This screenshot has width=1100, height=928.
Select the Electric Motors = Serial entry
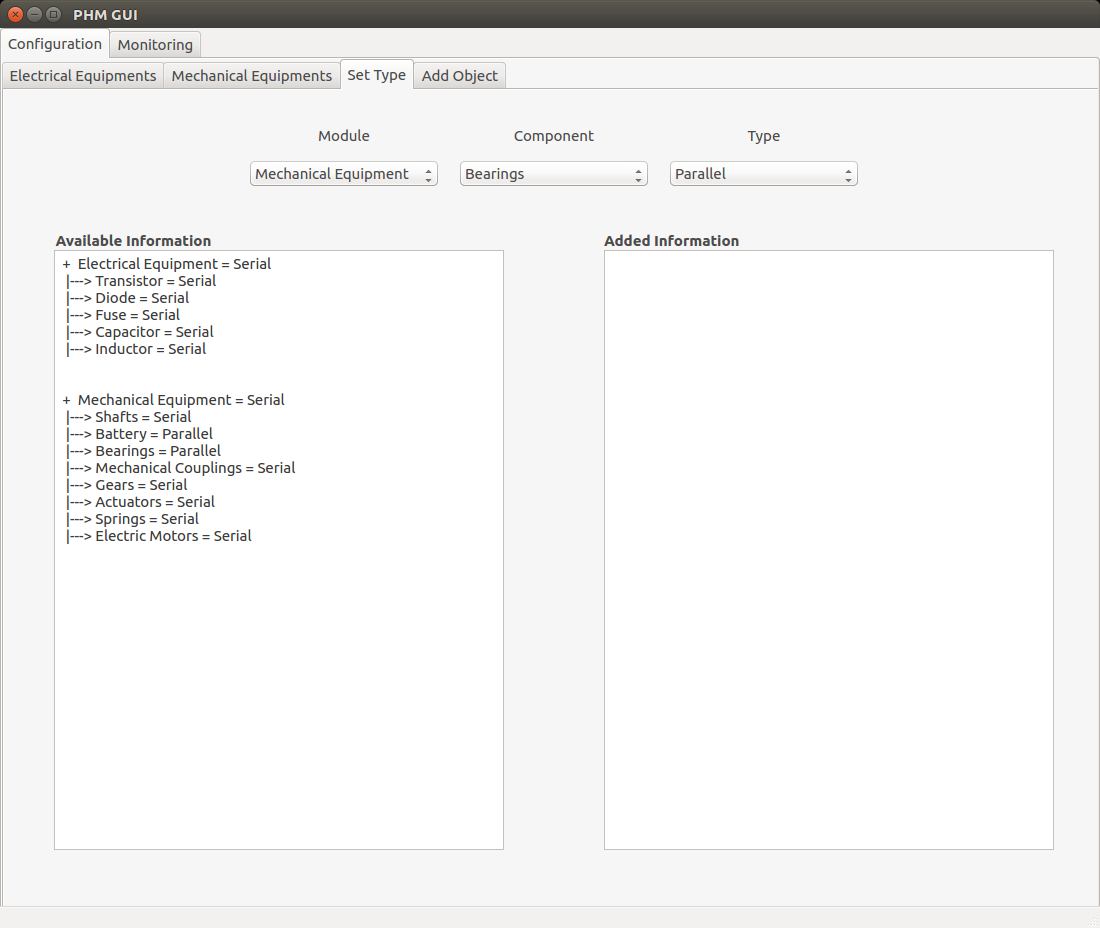pos(173,536)
